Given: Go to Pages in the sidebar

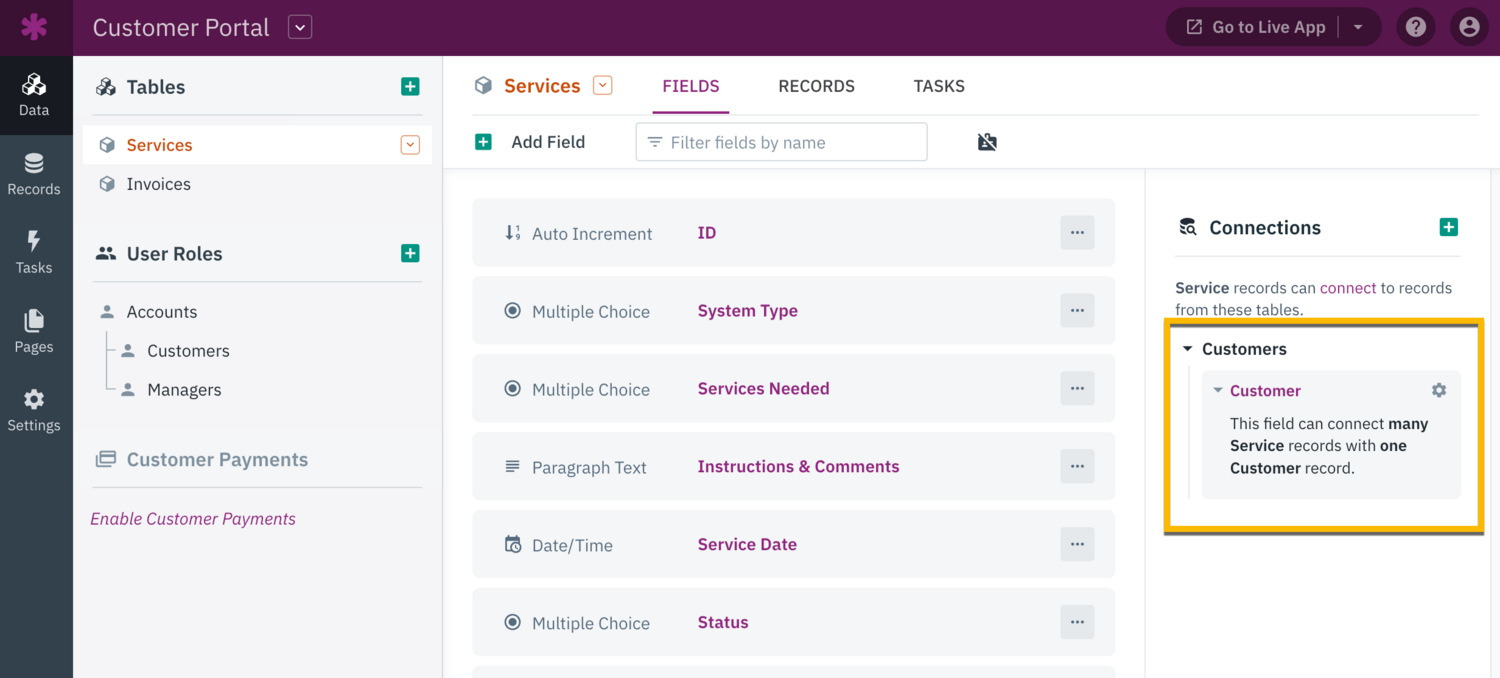Looking at the screenshot, I should [34, 331].
